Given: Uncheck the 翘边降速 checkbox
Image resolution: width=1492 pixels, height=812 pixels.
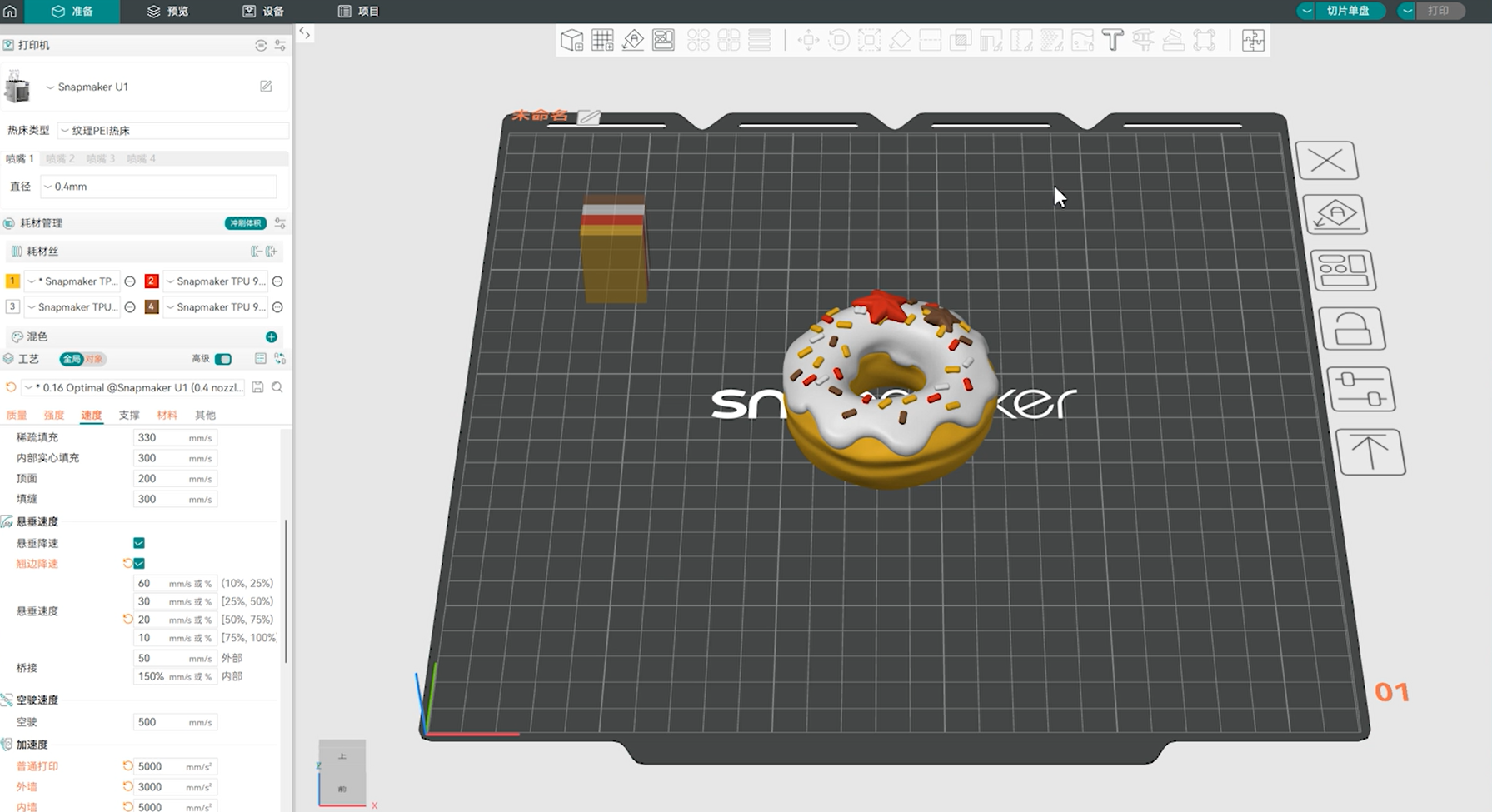Looking at the screenshot, I should 139,564.
